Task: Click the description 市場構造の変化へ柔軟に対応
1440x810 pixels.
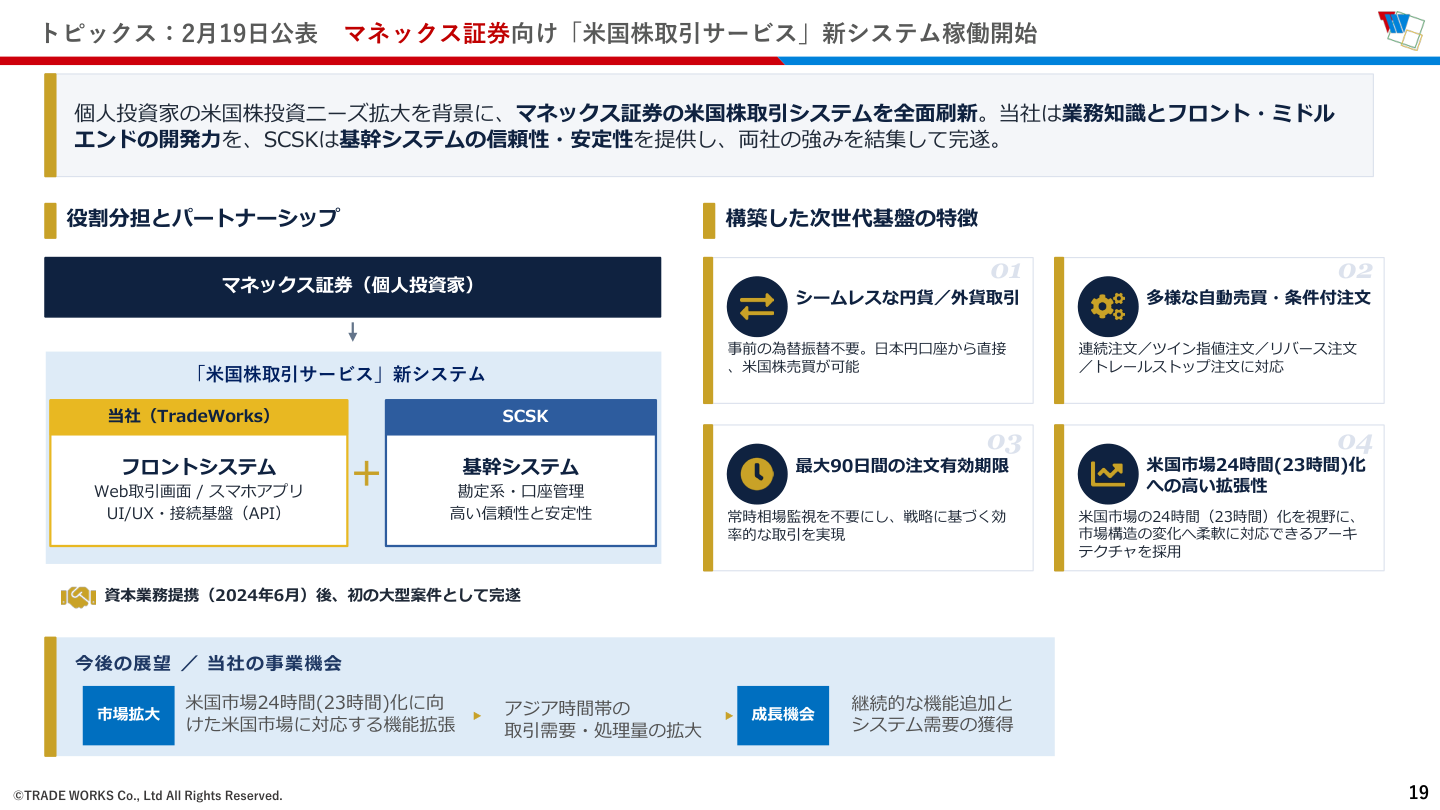Action: [x=1218, y=534]
